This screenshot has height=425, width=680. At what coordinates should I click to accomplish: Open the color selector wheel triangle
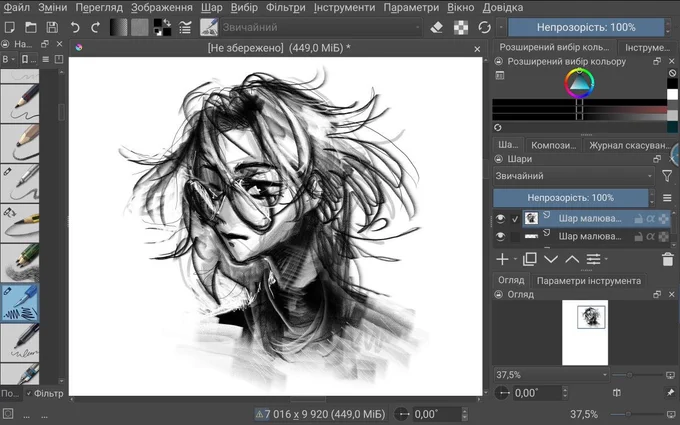click(579, 83)
